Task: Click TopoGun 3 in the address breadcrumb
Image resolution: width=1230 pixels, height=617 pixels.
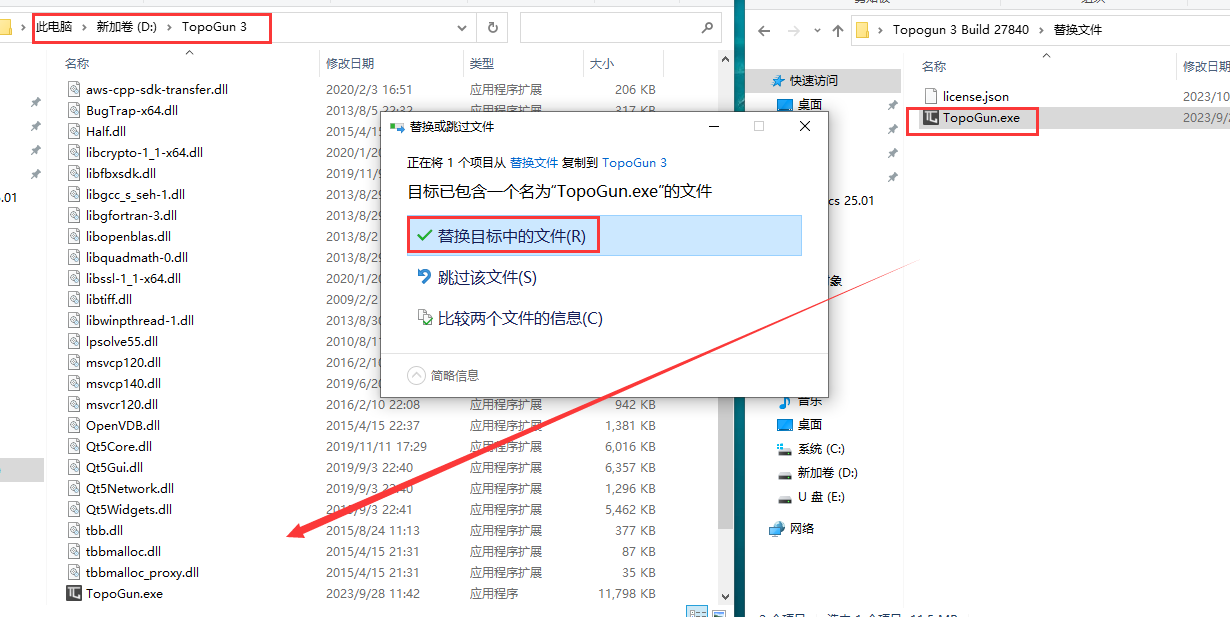Action: point(214,28)
